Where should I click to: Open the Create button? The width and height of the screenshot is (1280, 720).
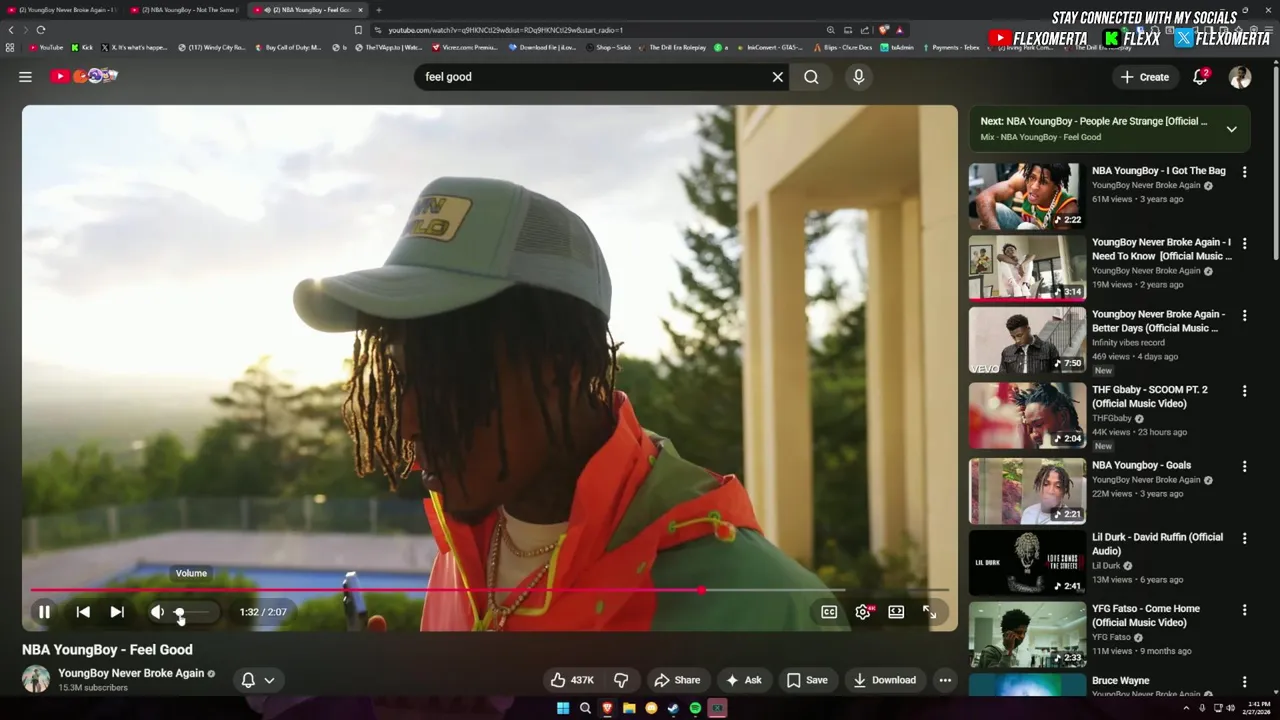click(x=1145, y=77)
